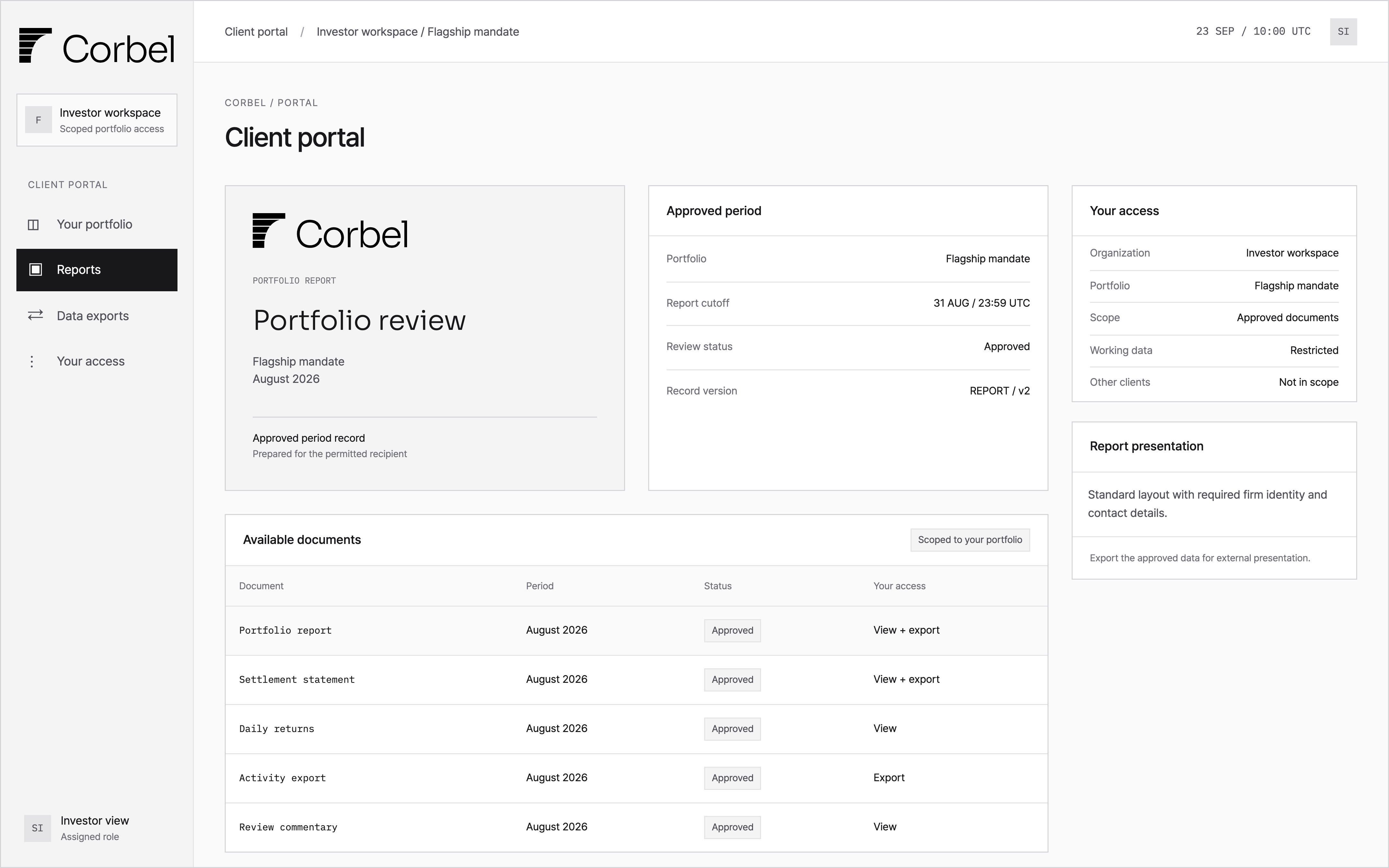Select Reports in the sidebar
1389x868 pixels.
[x=97, y=270]
